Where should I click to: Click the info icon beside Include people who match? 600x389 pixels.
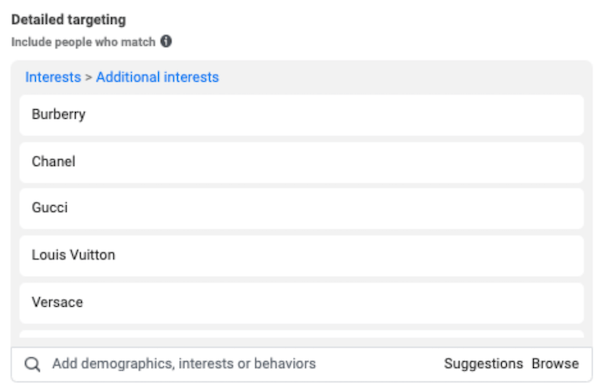[x=166, y=41]
